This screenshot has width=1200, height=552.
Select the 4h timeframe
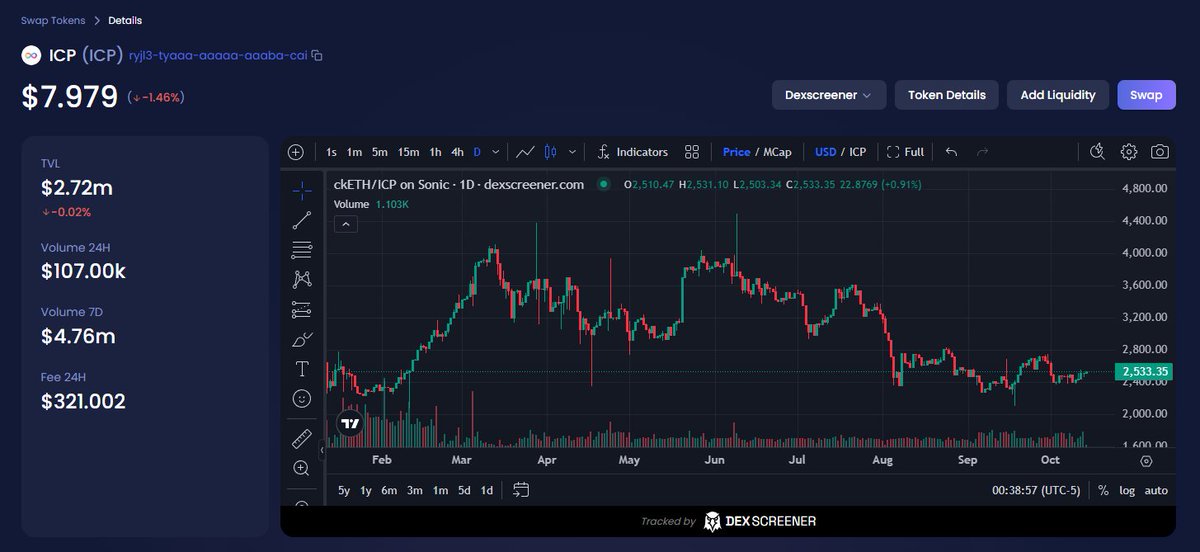pyautogui.click(x=457, y=152)
